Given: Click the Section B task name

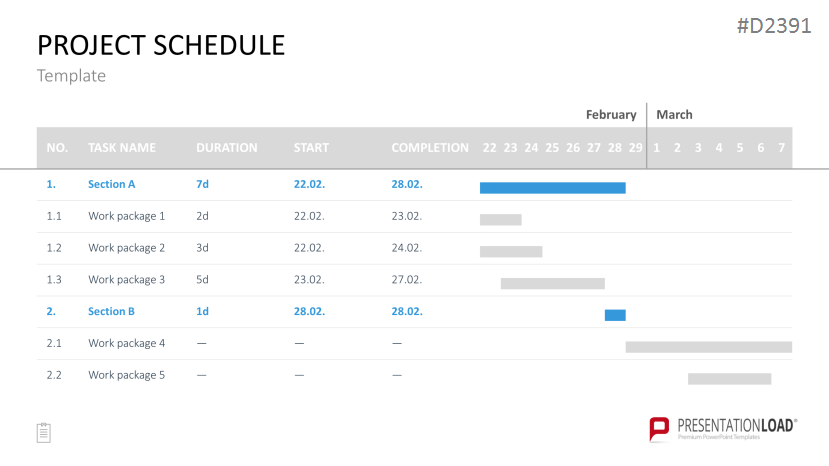Looking at the screenshot, I should coord(111,311).
